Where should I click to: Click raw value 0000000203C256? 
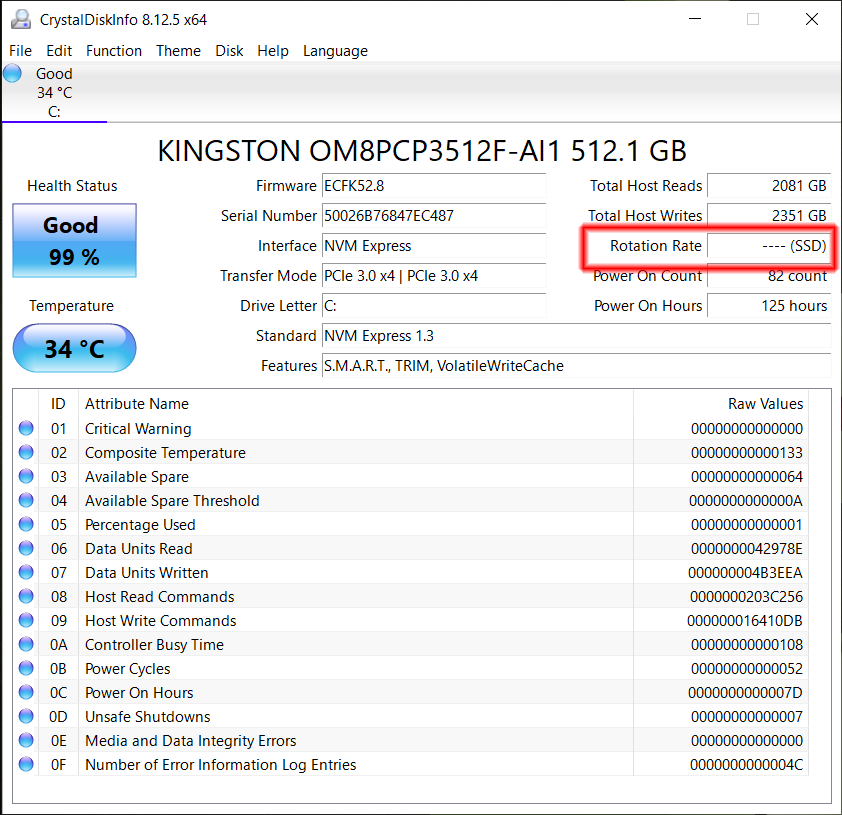pos(746,596)
